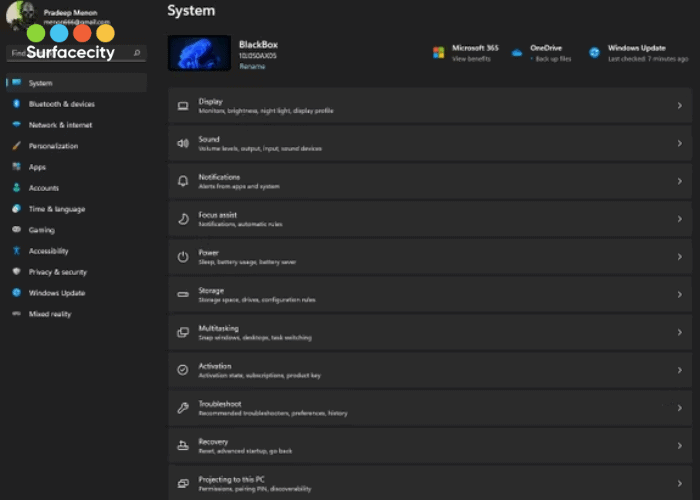Click the Focus assist moon icon

click(x=183, y=219)
